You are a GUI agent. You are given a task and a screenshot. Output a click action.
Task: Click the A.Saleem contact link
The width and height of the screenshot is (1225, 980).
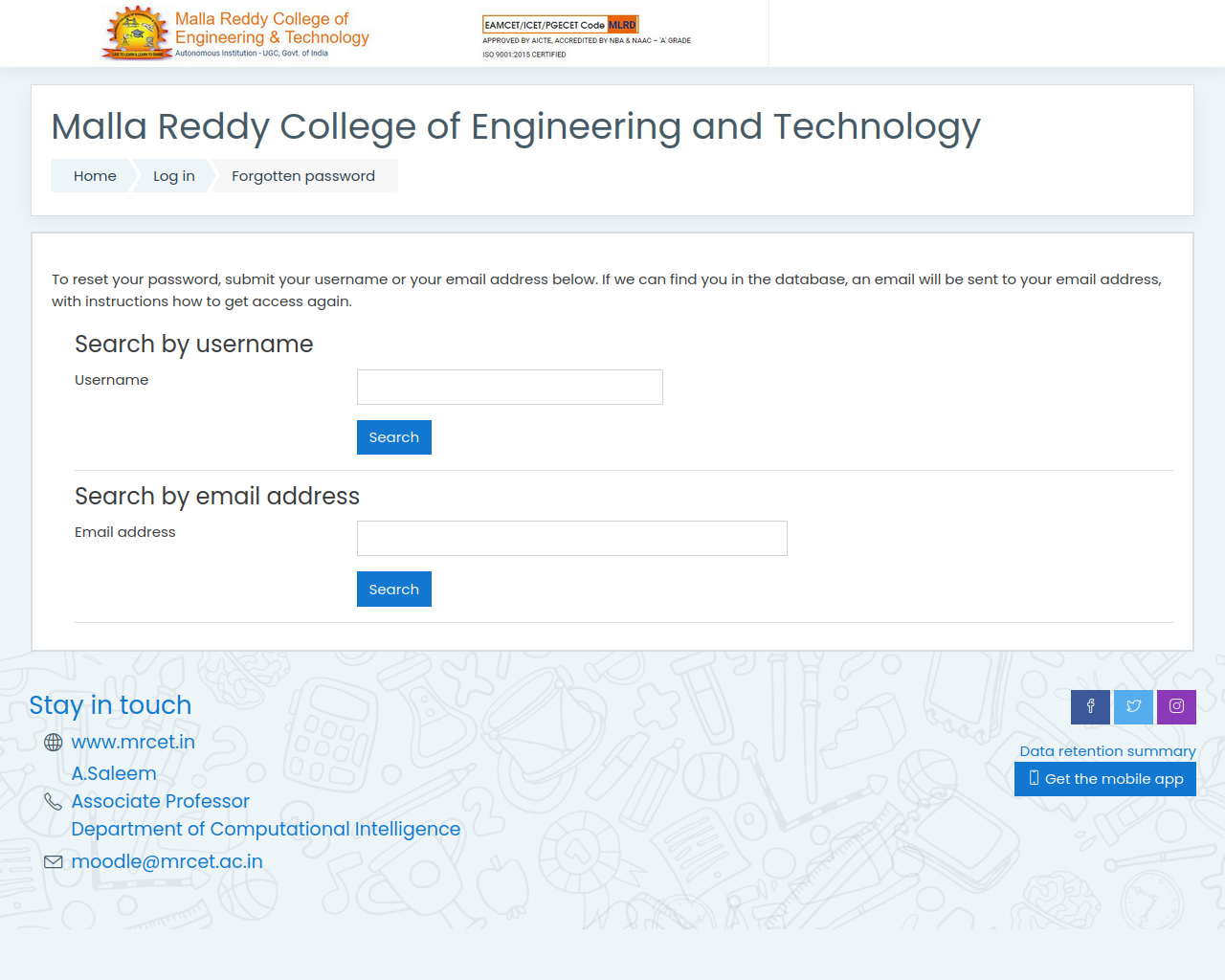pos(114,773)
